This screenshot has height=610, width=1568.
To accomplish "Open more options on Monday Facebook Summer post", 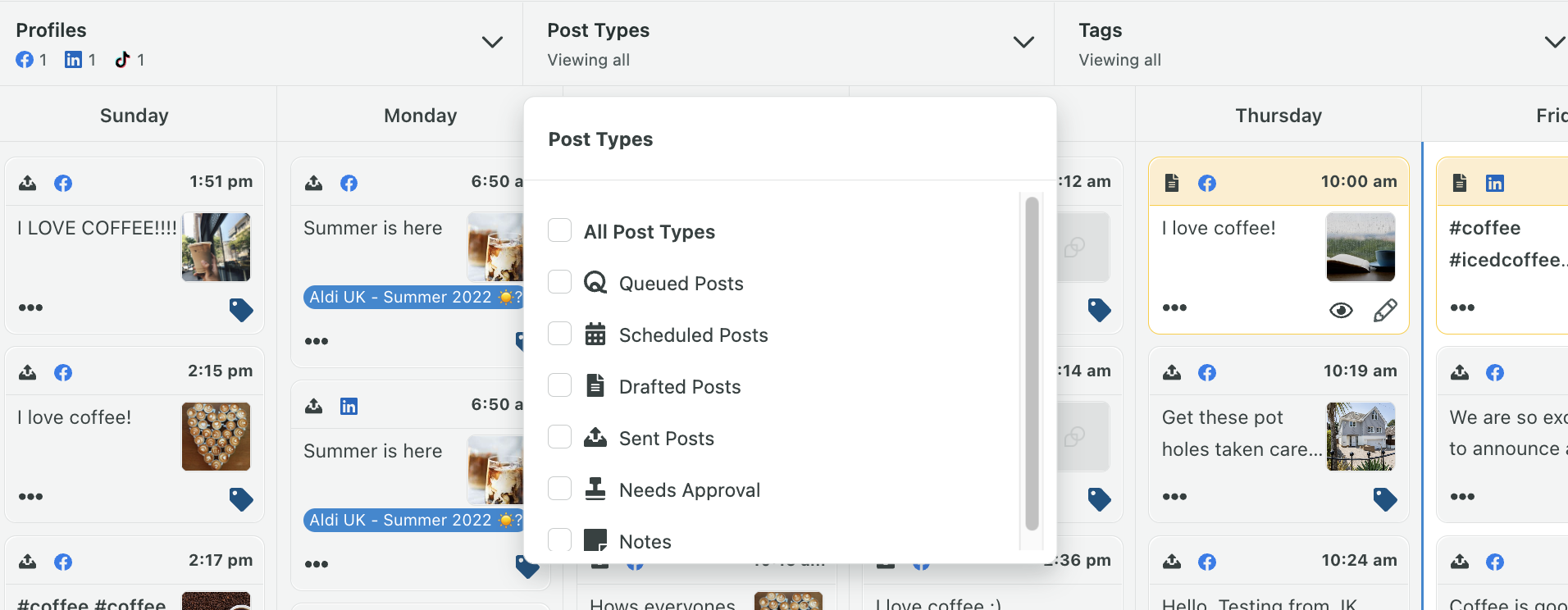I will tap(317, 341).
